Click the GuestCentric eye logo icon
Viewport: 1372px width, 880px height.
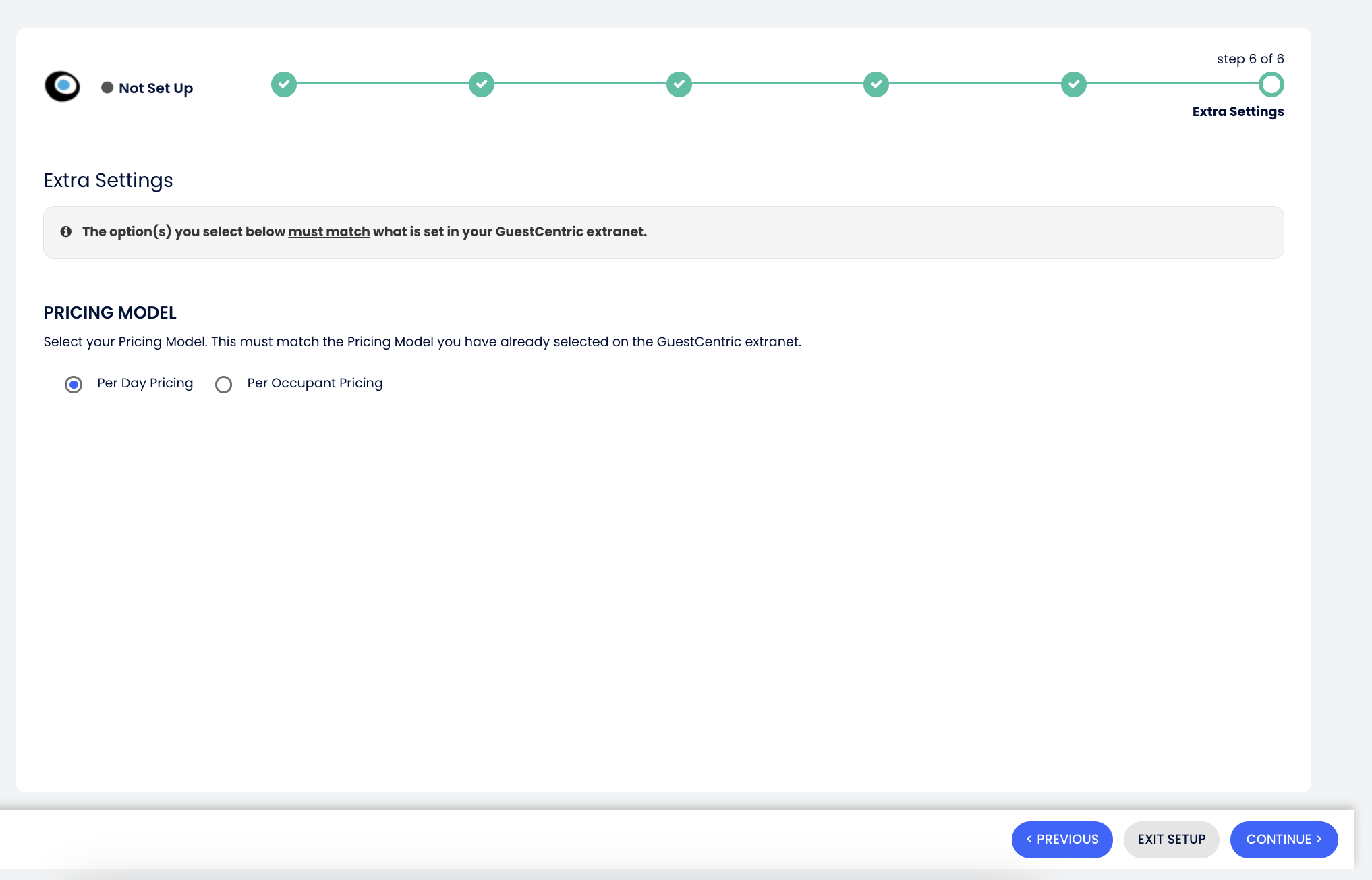pos(62,86)
